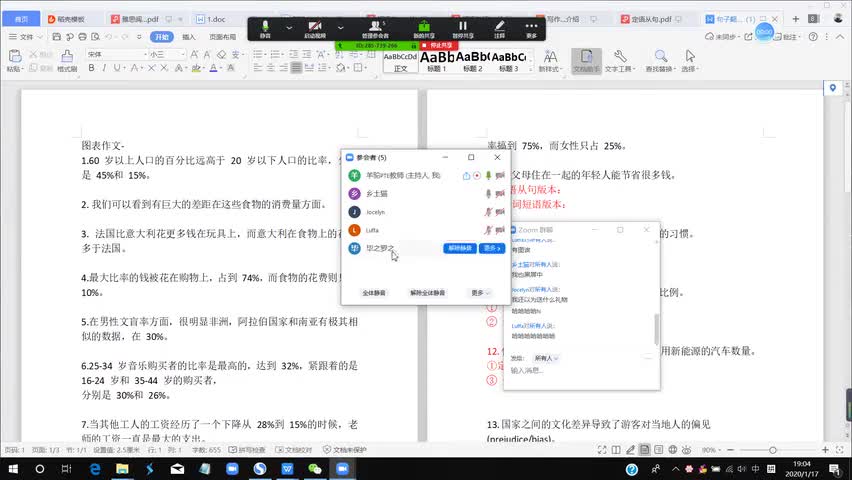
Task: Click the chat message input field
Action: (x=581, y=371)
